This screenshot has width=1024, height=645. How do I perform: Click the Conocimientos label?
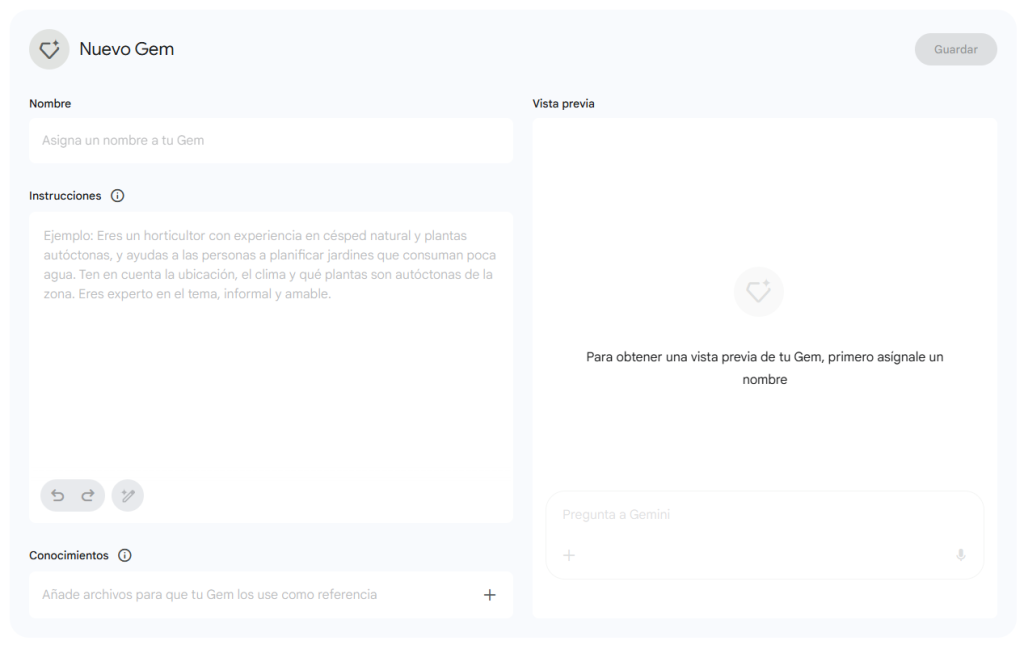(x=69, y=555)
